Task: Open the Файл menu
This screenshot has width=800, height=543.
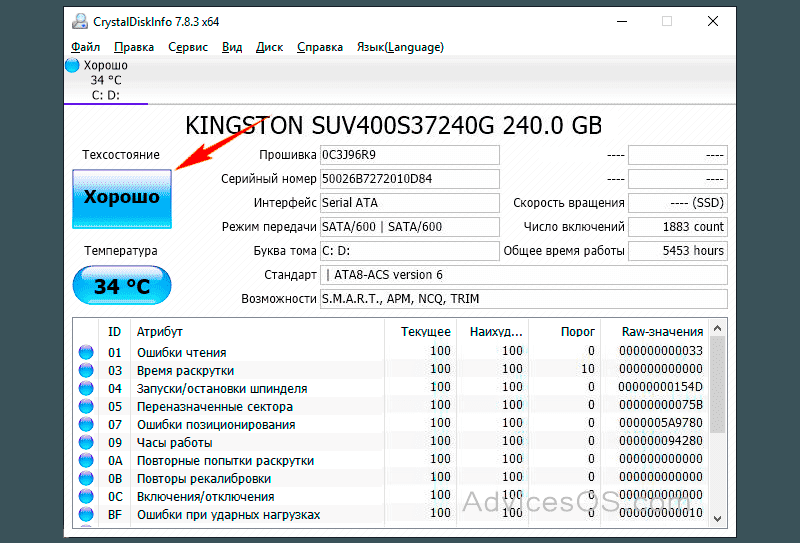Action: [85, 47]
